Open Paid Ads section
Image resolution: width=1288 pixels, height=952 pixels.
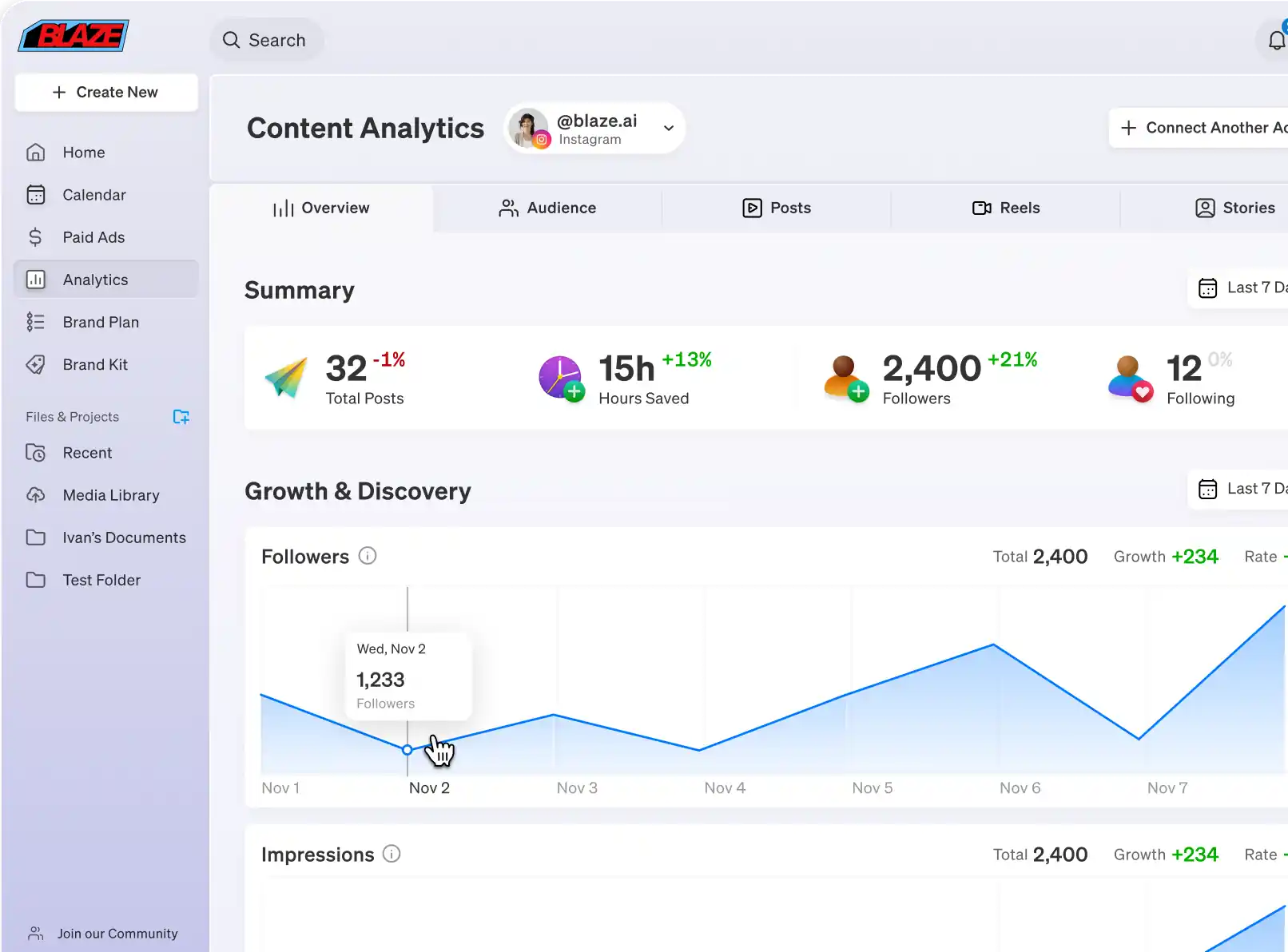[106, 237]
